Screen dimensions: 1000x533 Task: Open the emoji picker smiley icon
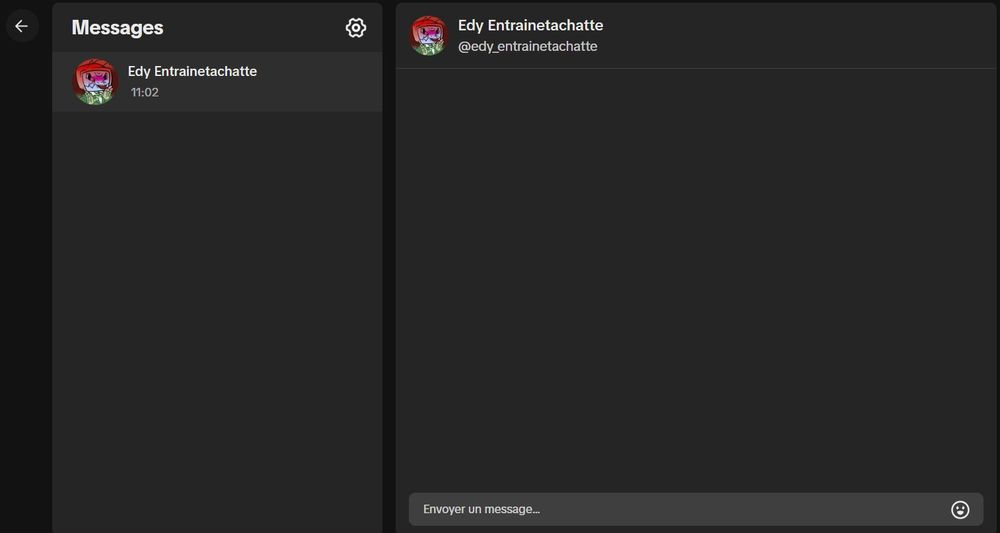[x=960, y=509]
